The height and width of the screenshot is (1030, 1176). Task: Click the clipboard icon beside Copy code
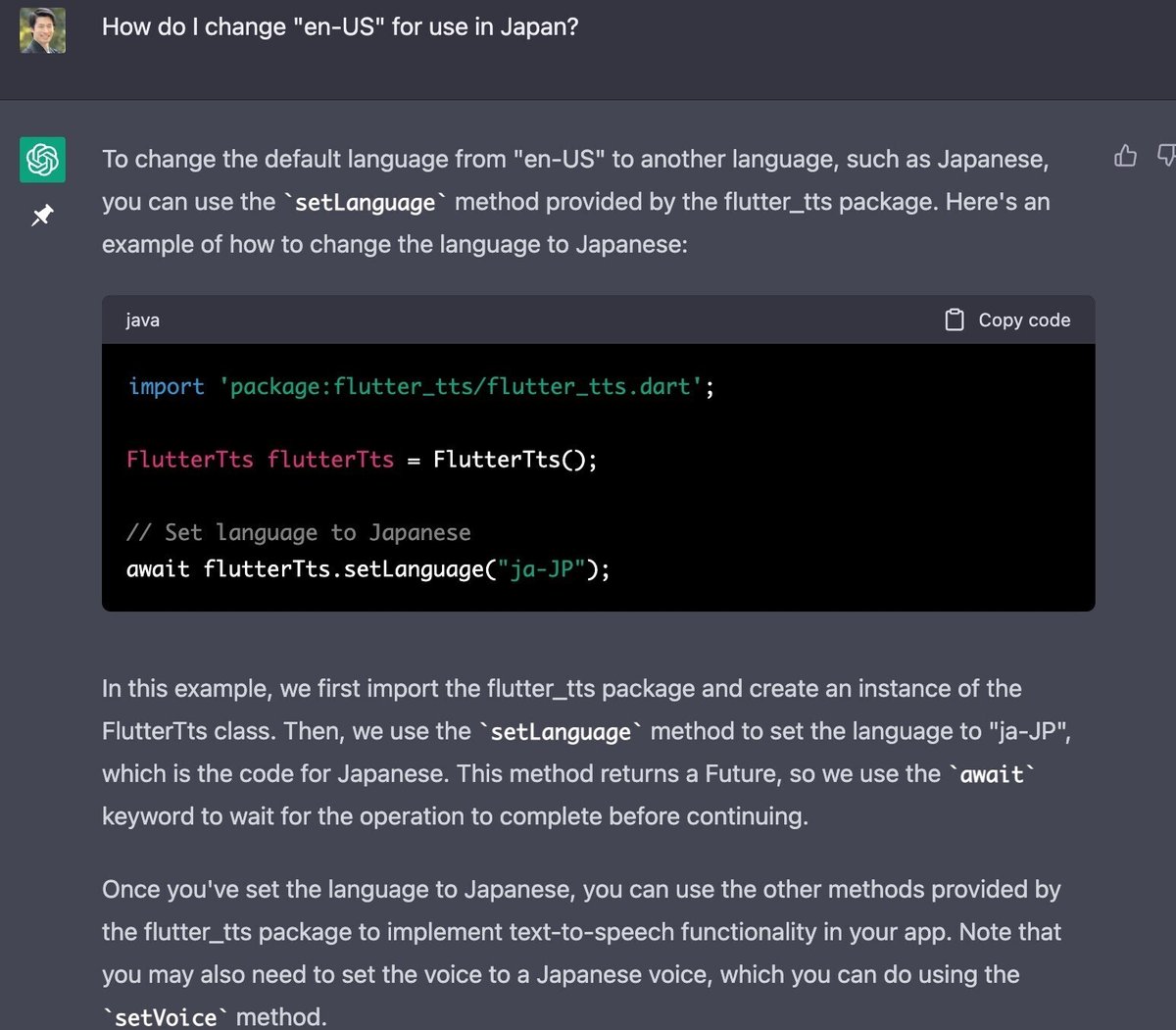click(x=955, y=319)
